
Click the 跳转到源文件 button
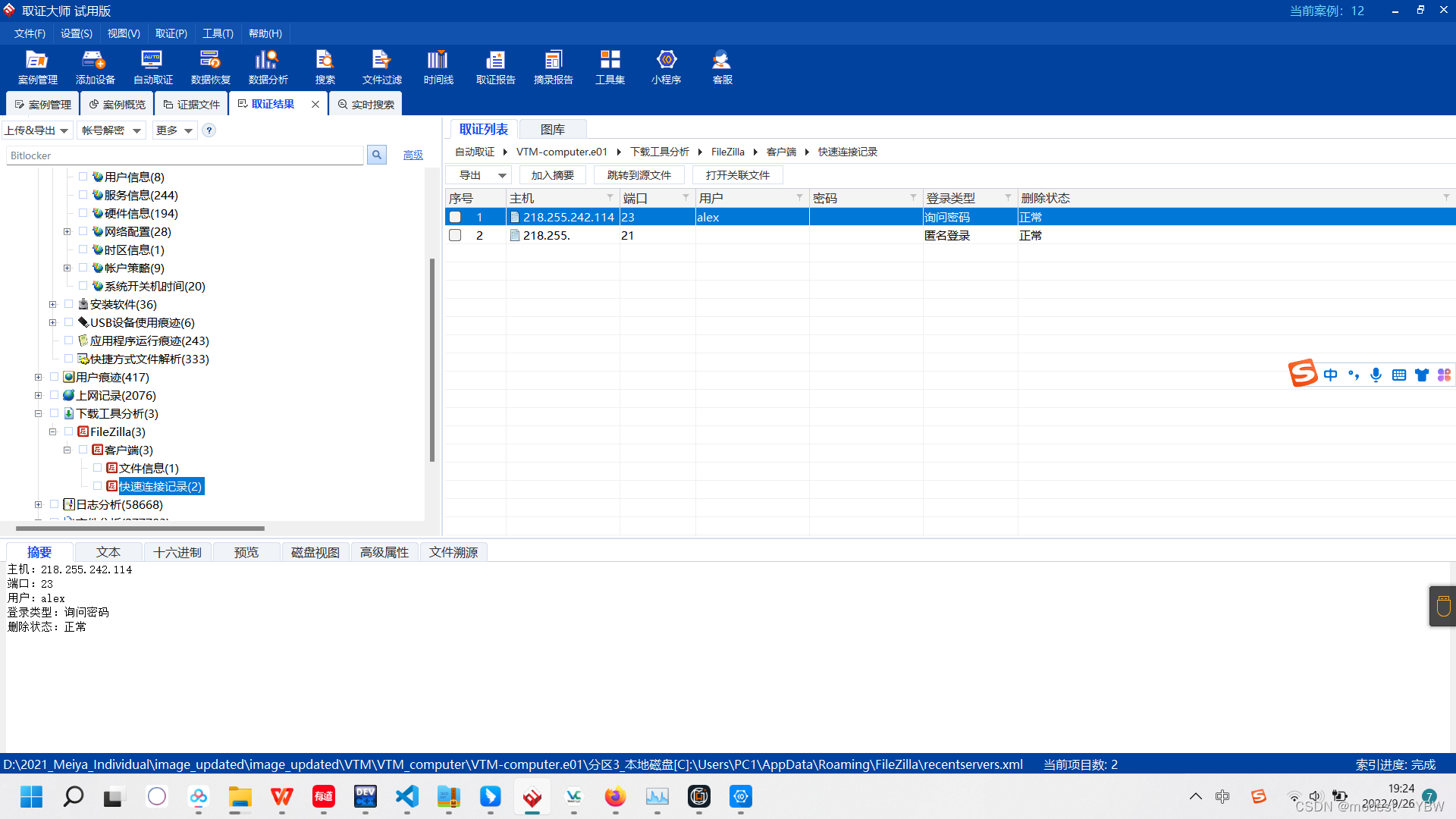pos(639,175)
